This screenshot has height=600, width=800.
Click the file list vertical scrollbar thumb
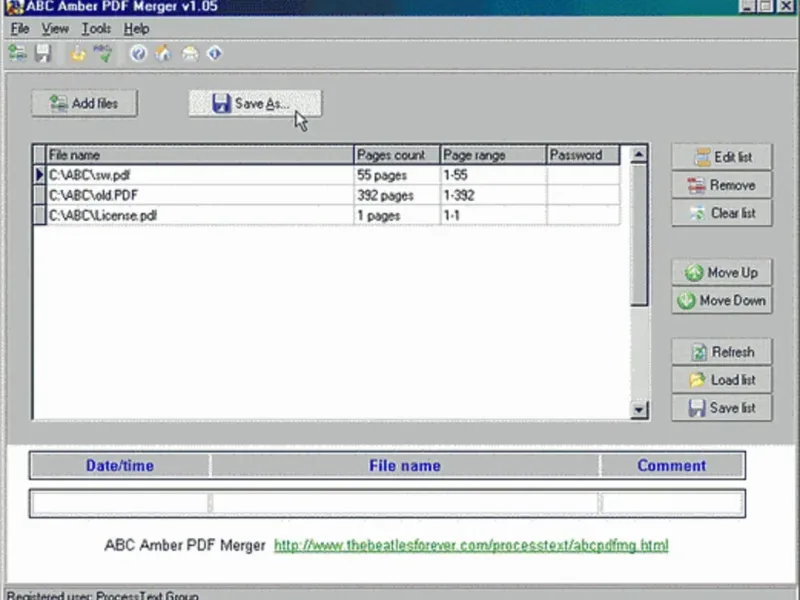639,235
